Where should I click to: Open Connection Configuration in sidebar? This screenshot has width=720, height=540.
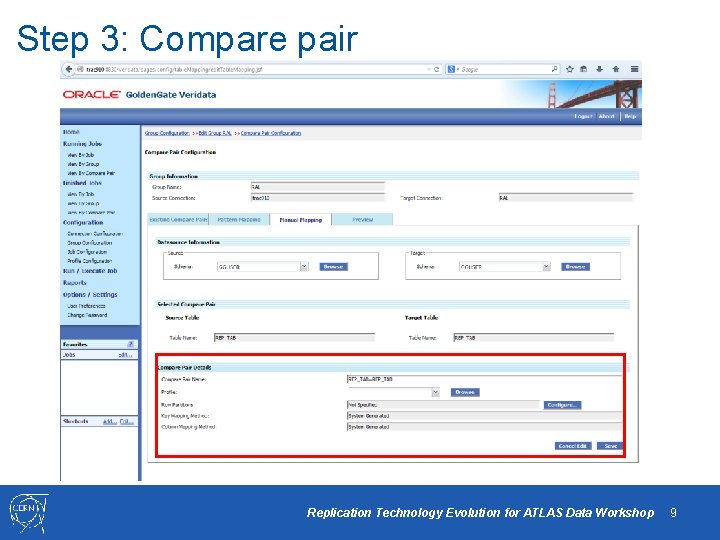[95, 234]
